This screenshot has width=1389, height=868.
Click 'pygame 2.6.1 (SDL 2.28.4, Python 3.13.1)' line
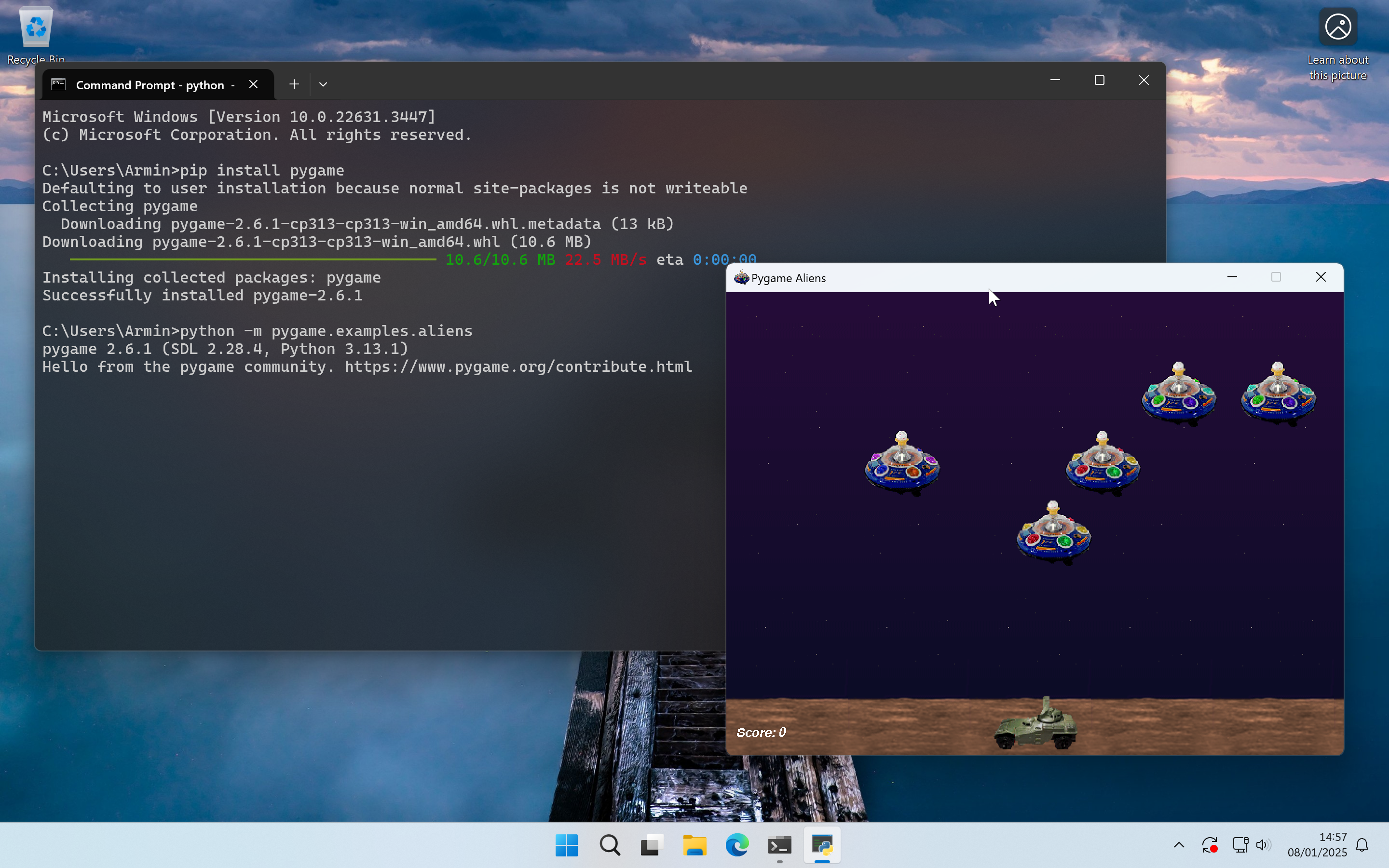coord(226,349)
